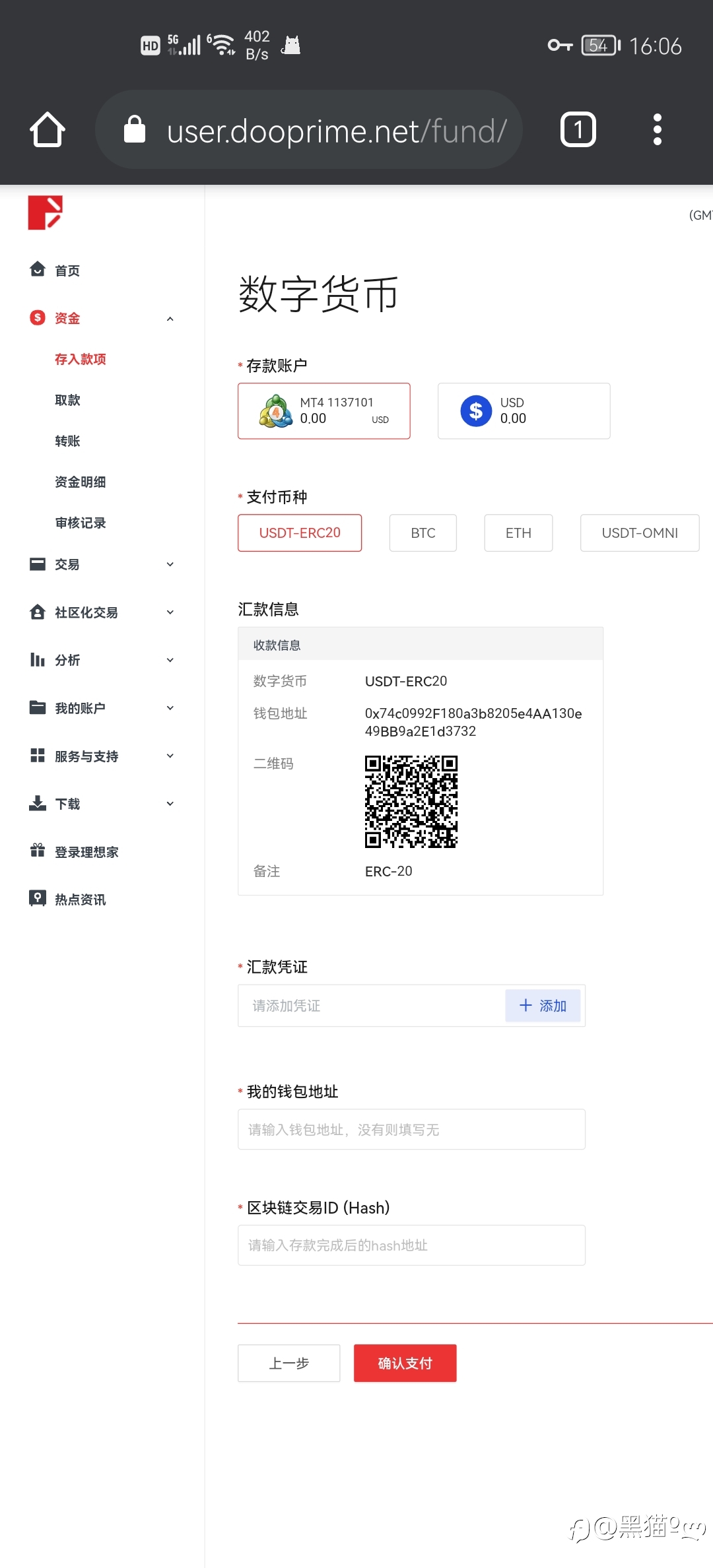Click the ERC-20 remark text
Screen dimensions: 713x1568
point(389,871)
